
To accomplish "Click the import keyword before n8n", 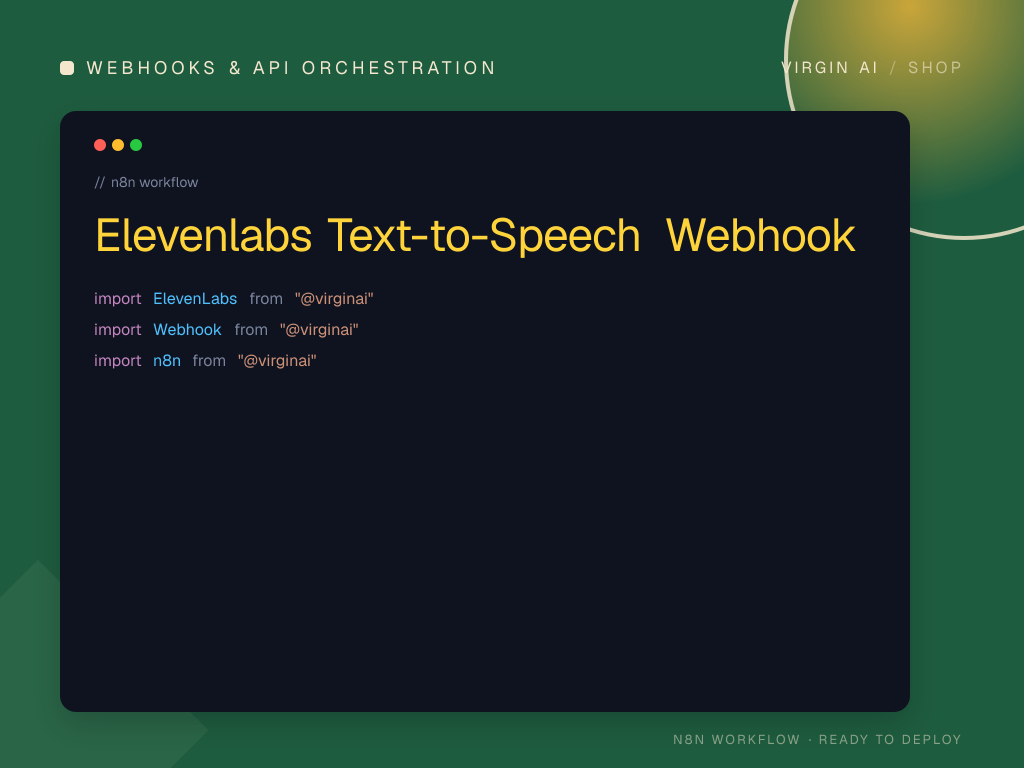I will click(118, 361).
